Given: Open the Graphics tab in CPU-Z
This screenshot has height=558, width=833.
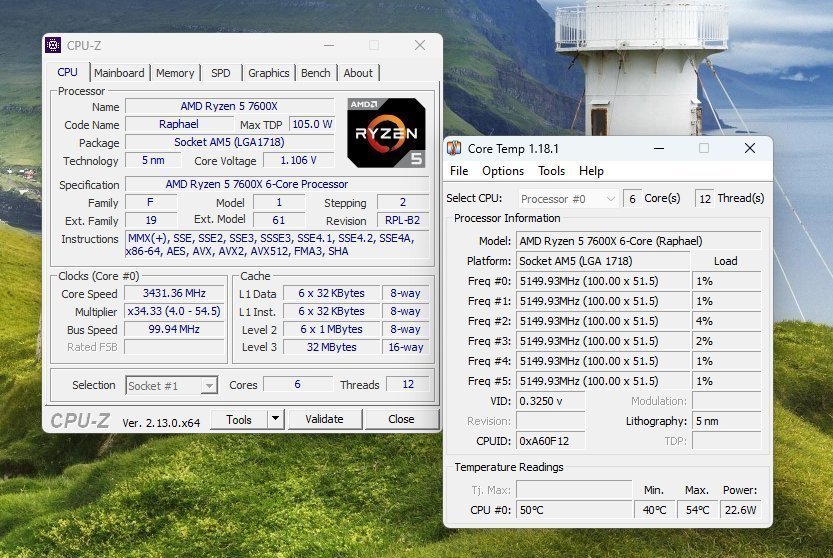Looking at the screenshot, I should (268, 73).
